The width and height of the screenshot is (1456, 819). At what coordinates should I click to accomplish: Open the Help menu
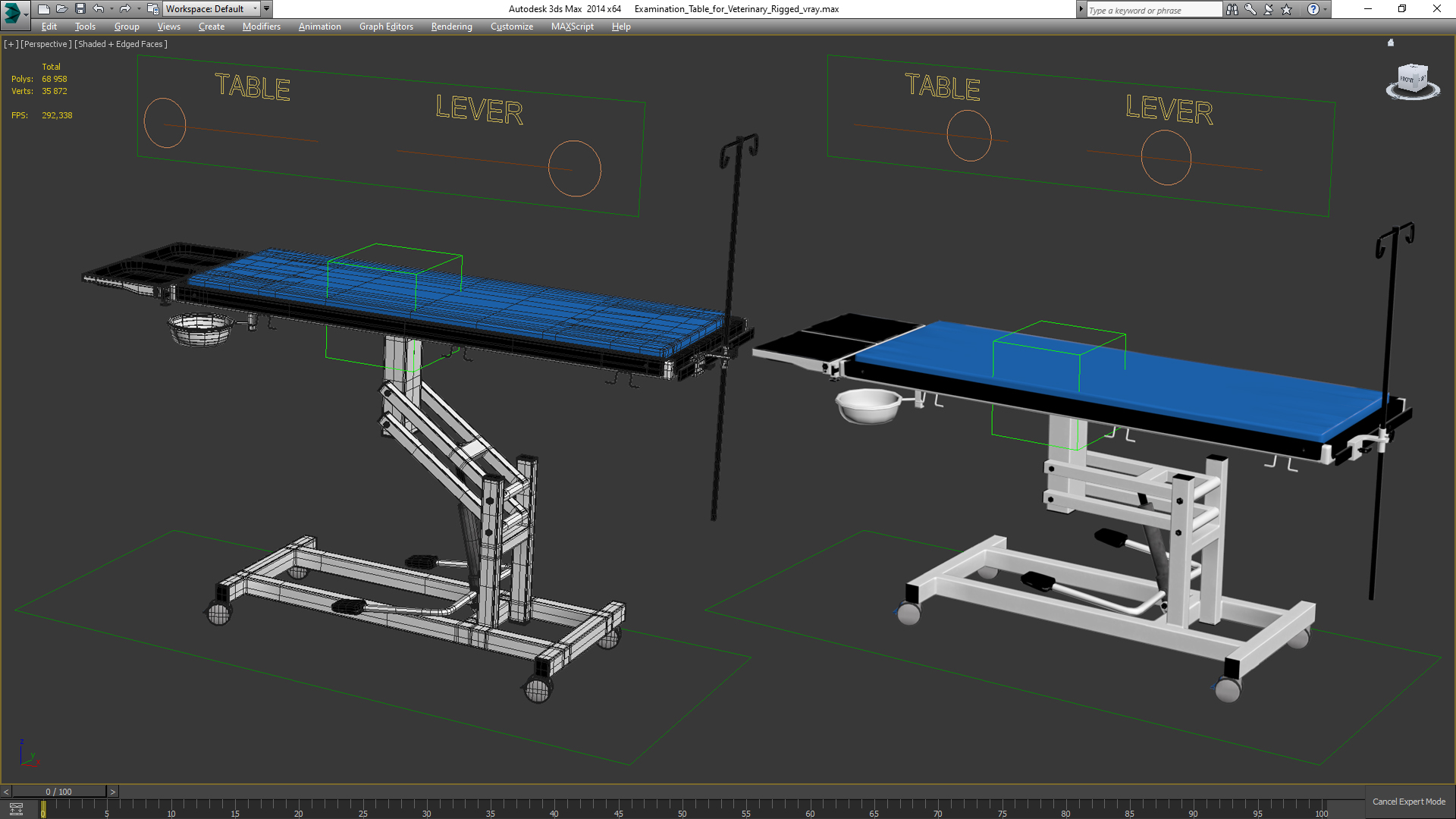621,27
